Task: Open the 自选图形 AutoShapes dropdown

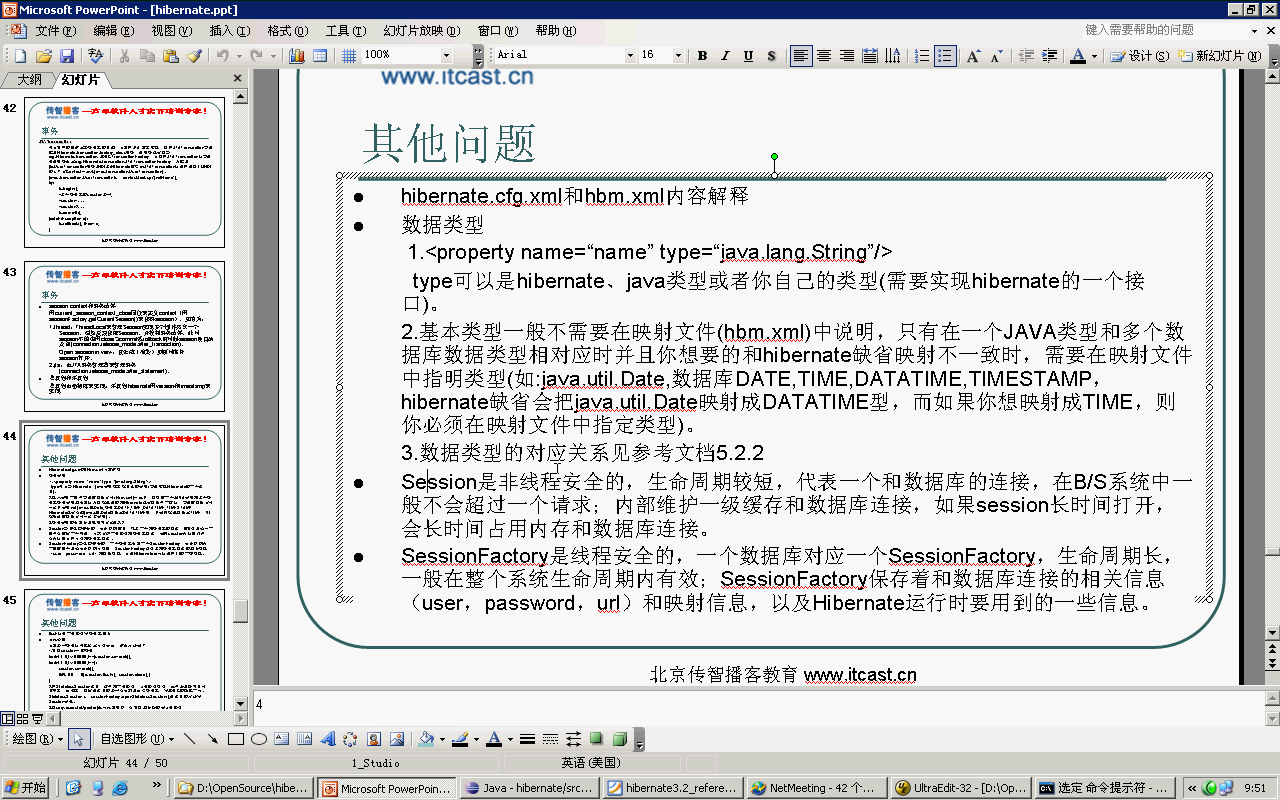Action: pyautogui.click(x=137, y=740)
